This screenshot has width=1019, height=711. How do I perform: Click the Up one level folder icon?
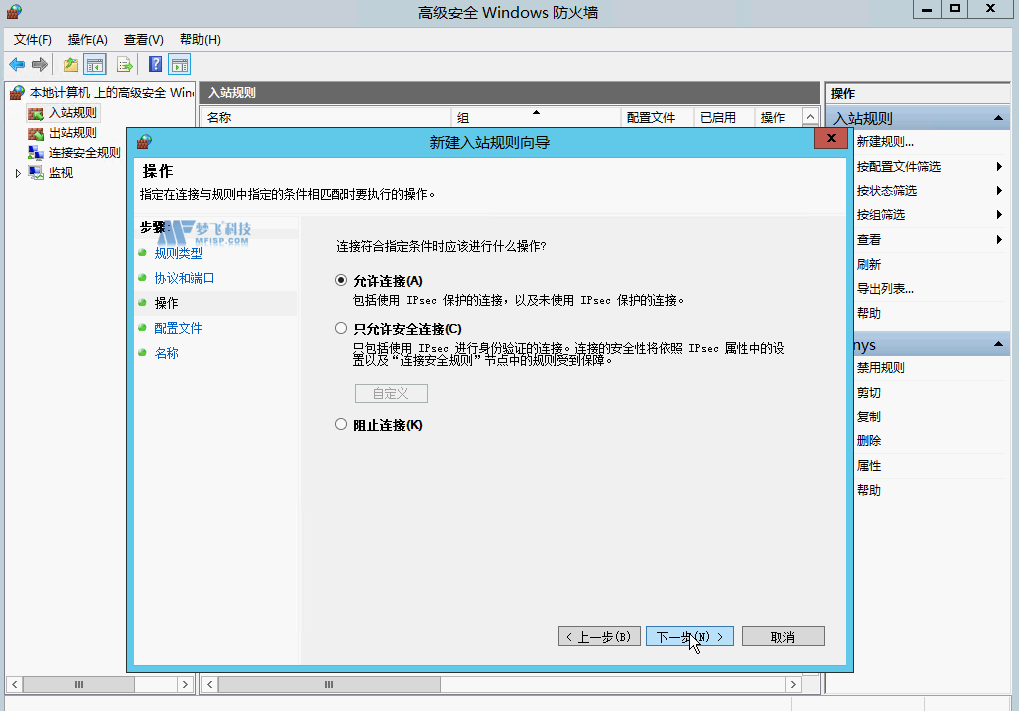click(x=70, y=65)
